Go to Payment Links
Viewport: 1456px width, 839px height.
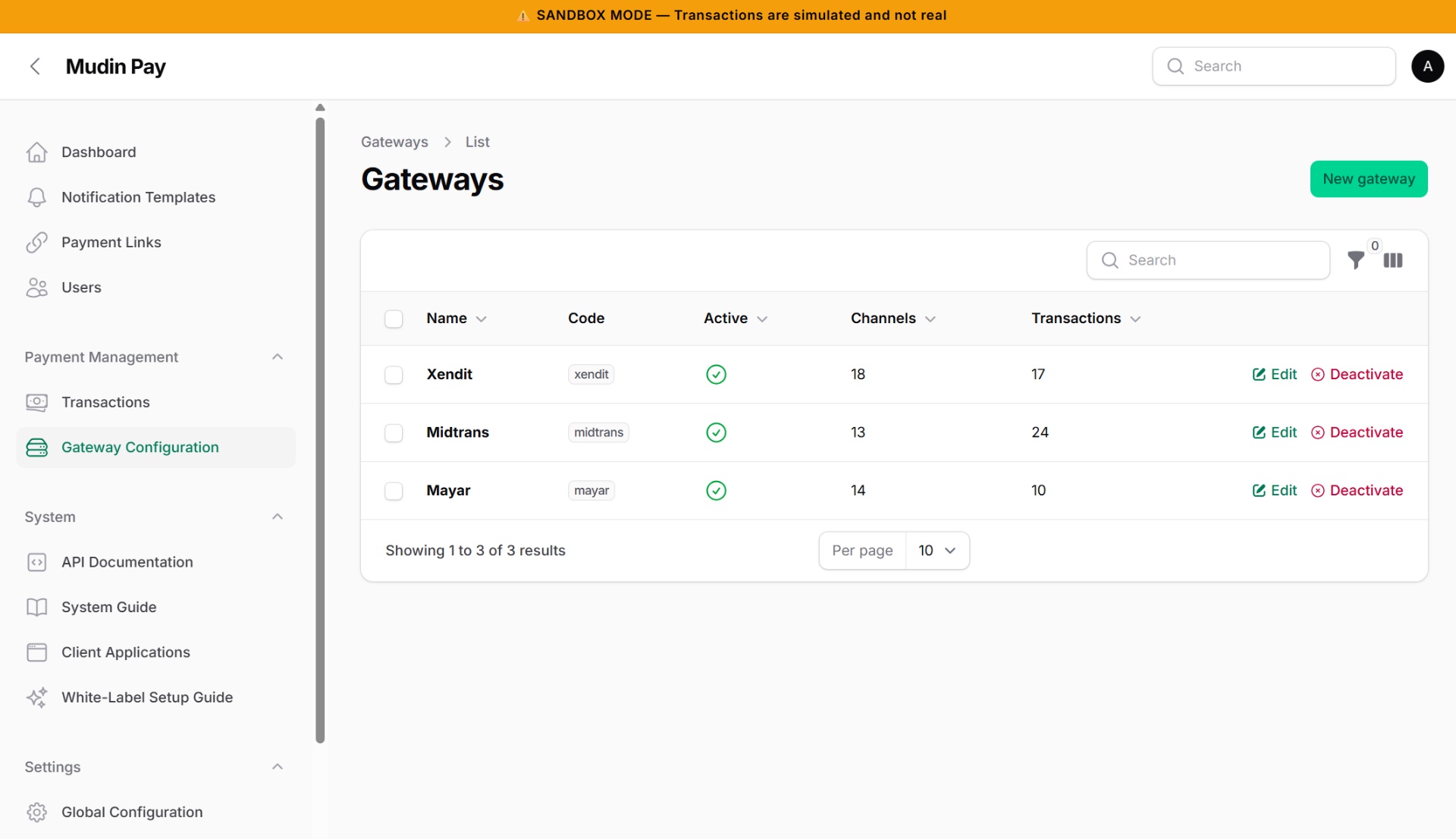click(156, 242)
